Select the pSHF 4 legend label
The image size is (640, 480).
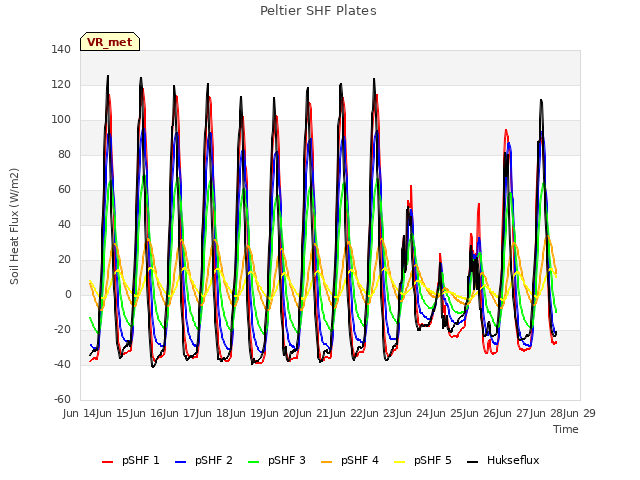pyautogui.click(x=360, y=460)
